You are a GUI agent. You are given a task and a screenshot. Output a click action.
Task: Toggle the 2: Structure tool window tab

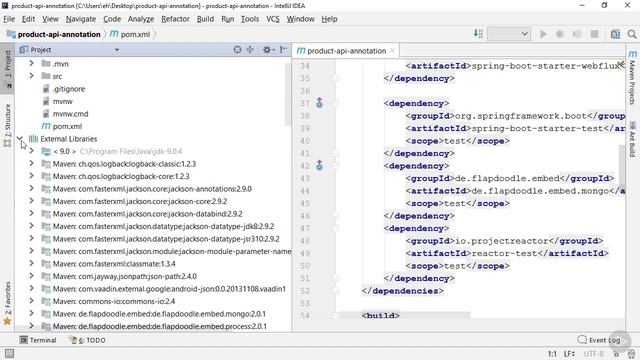pos(7,125)
